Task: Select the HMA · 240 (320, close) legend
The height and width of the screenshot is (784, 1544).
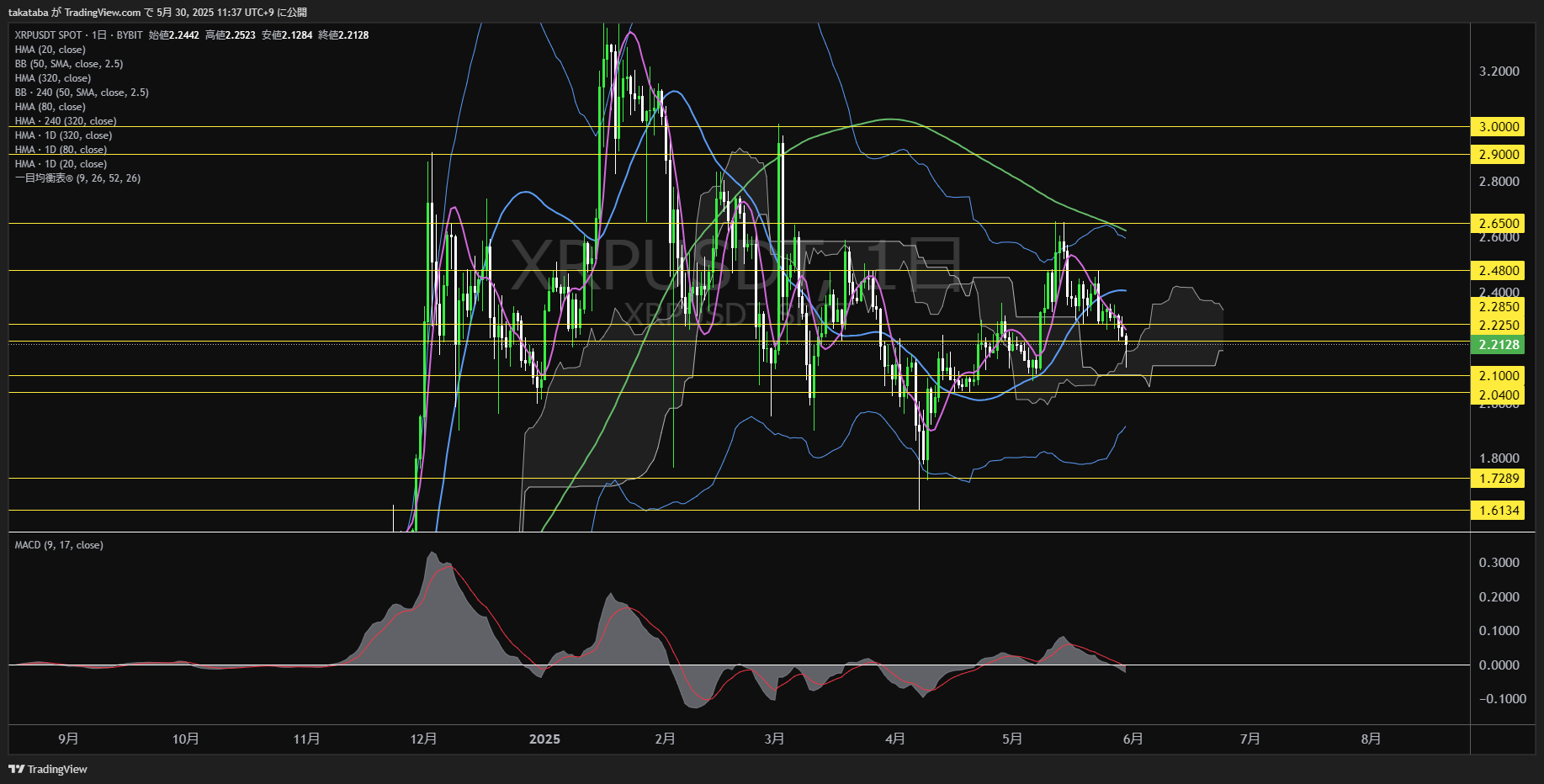Action: 66,121
